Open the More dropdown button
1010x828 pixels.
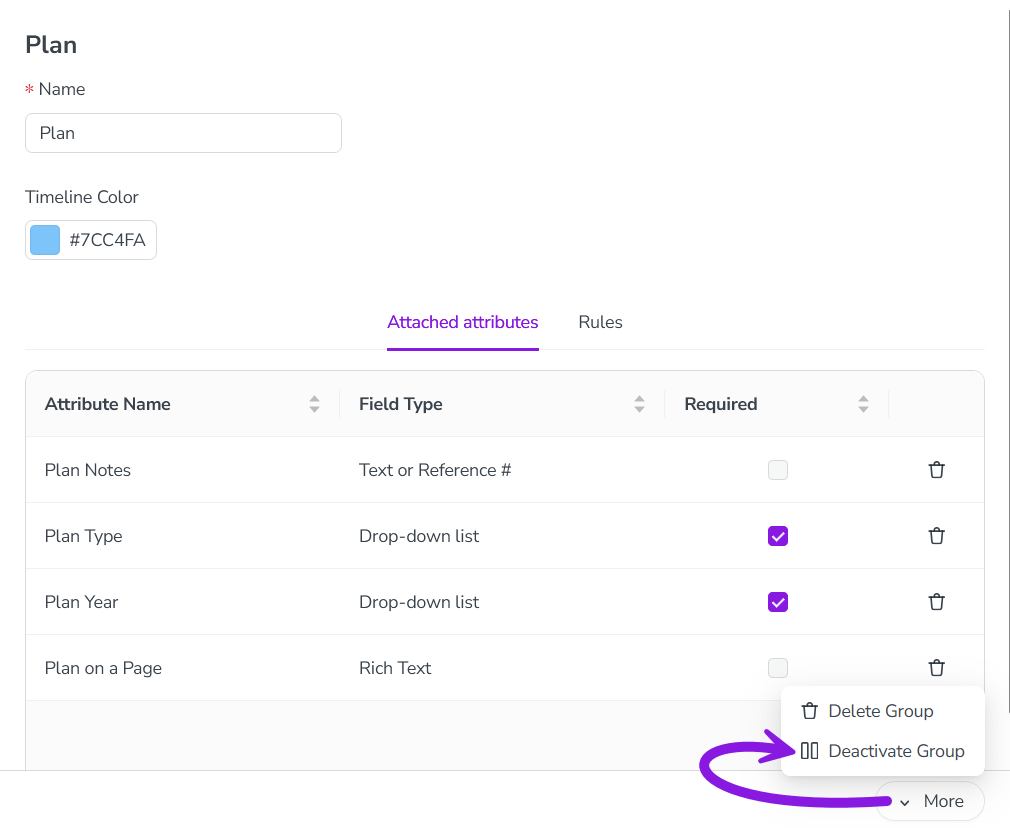point(930,801)
